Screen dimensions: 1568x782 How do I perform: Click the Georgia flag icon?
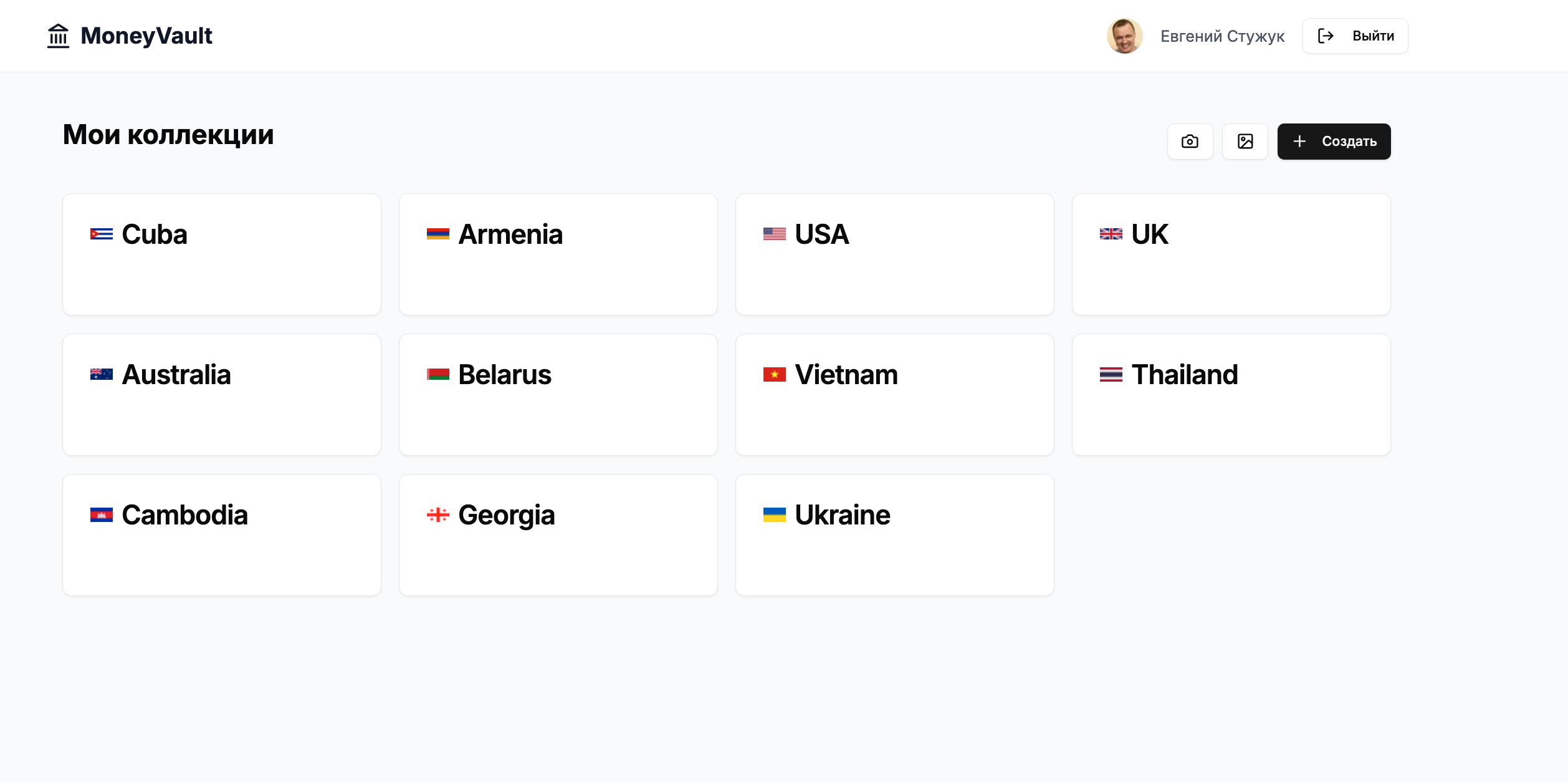pos(437,515)
